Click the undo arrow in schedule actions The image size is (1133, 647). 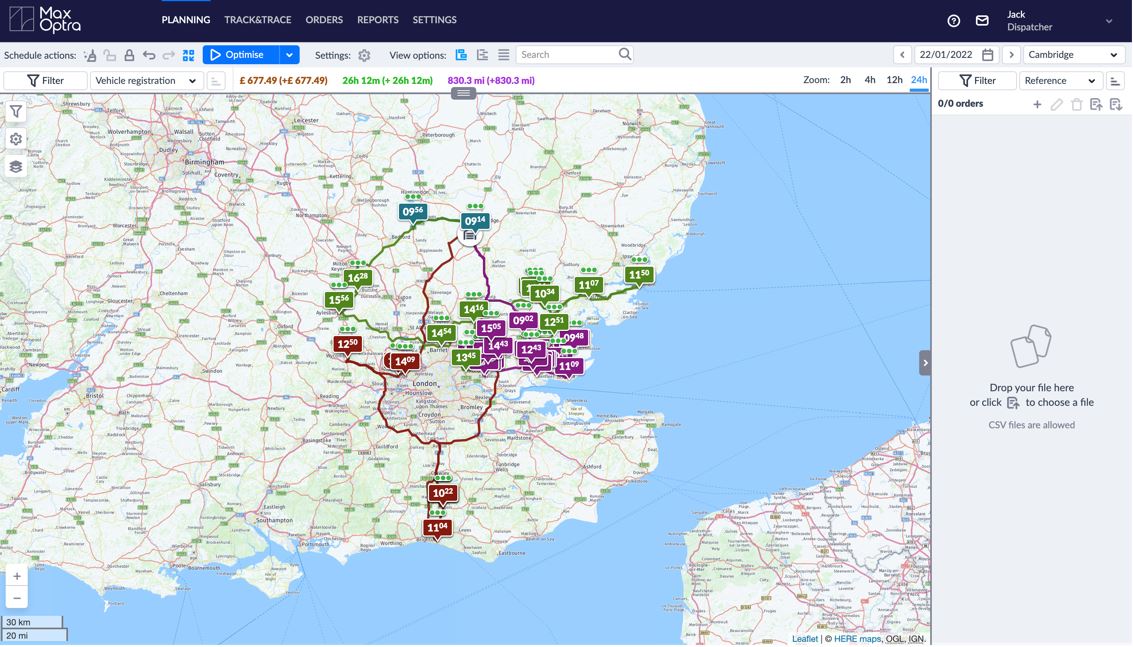149,55
